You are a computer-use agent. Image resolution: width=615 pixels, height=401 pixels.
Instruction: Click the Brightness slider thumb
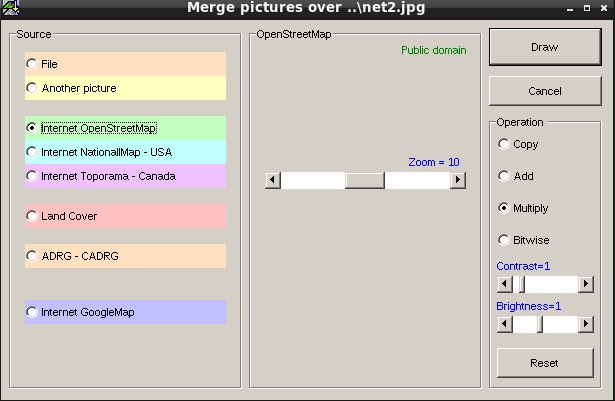[540, 324]
